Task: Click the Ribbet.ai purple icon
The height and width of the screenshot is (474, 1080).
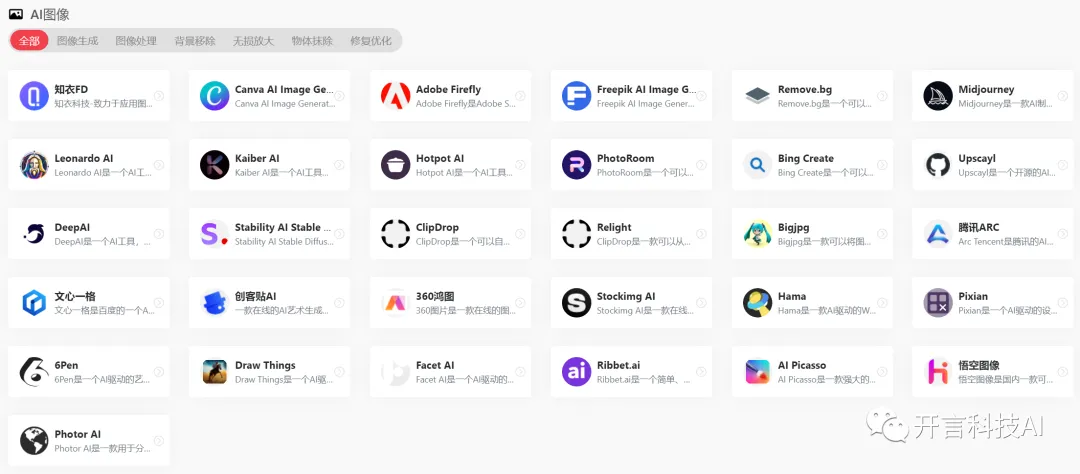Action: coord(577,371)
